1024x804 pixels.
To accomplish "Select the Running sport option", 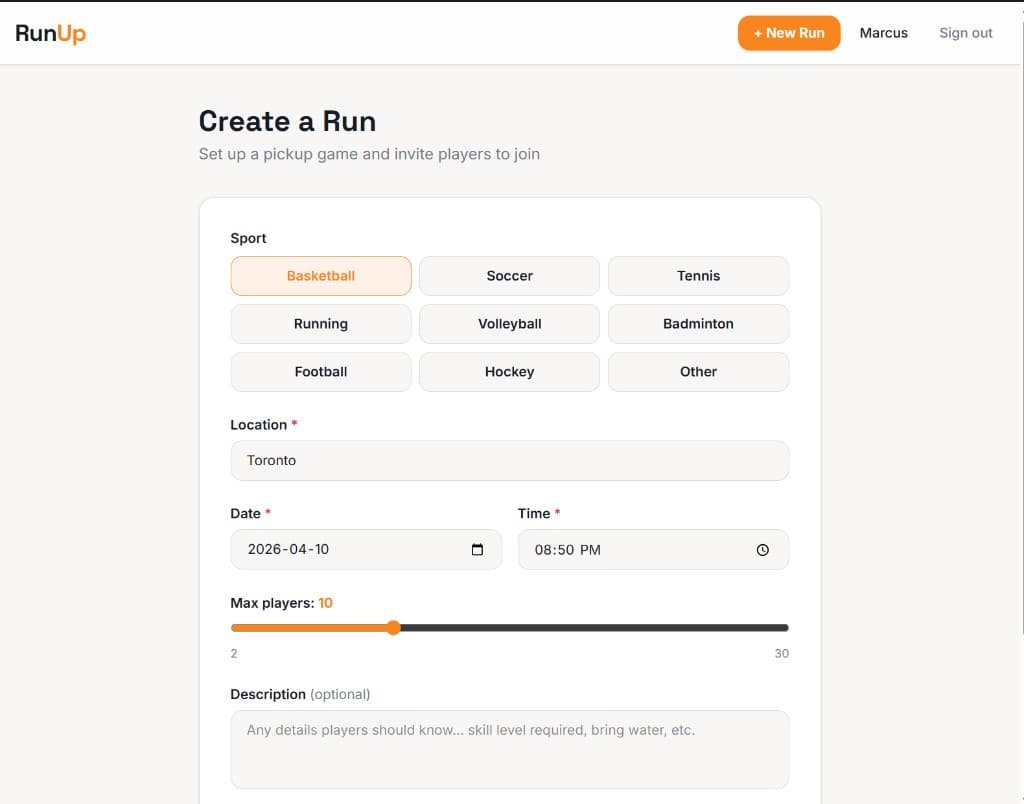I will [x=320, y=323].
